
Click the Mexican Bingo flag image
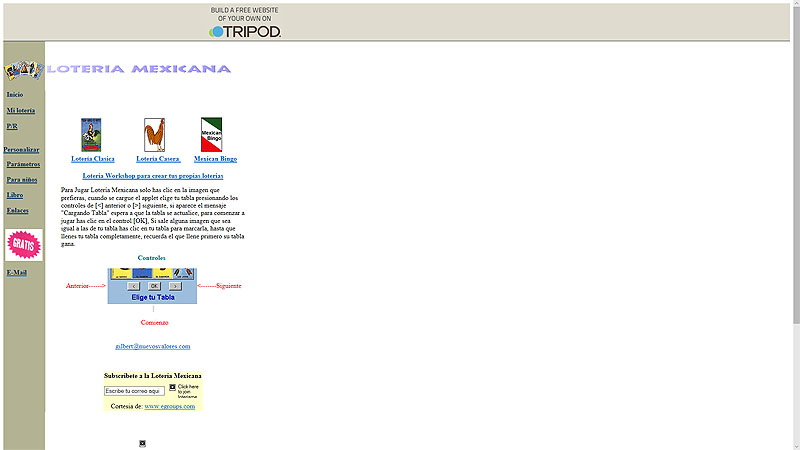pyautogui.click(x=211, y=135)
